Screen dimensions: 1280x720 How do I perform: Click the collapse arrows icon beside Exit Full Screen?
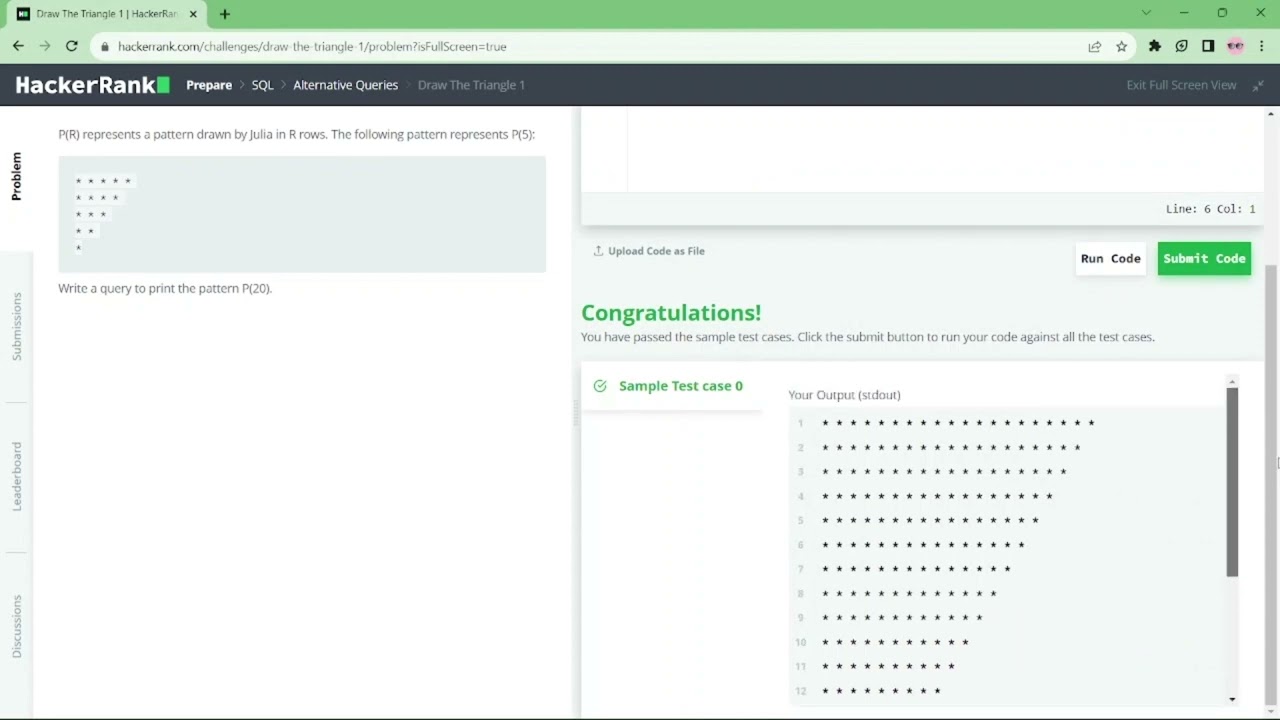pyautogui.click(x=1258, y=85)
